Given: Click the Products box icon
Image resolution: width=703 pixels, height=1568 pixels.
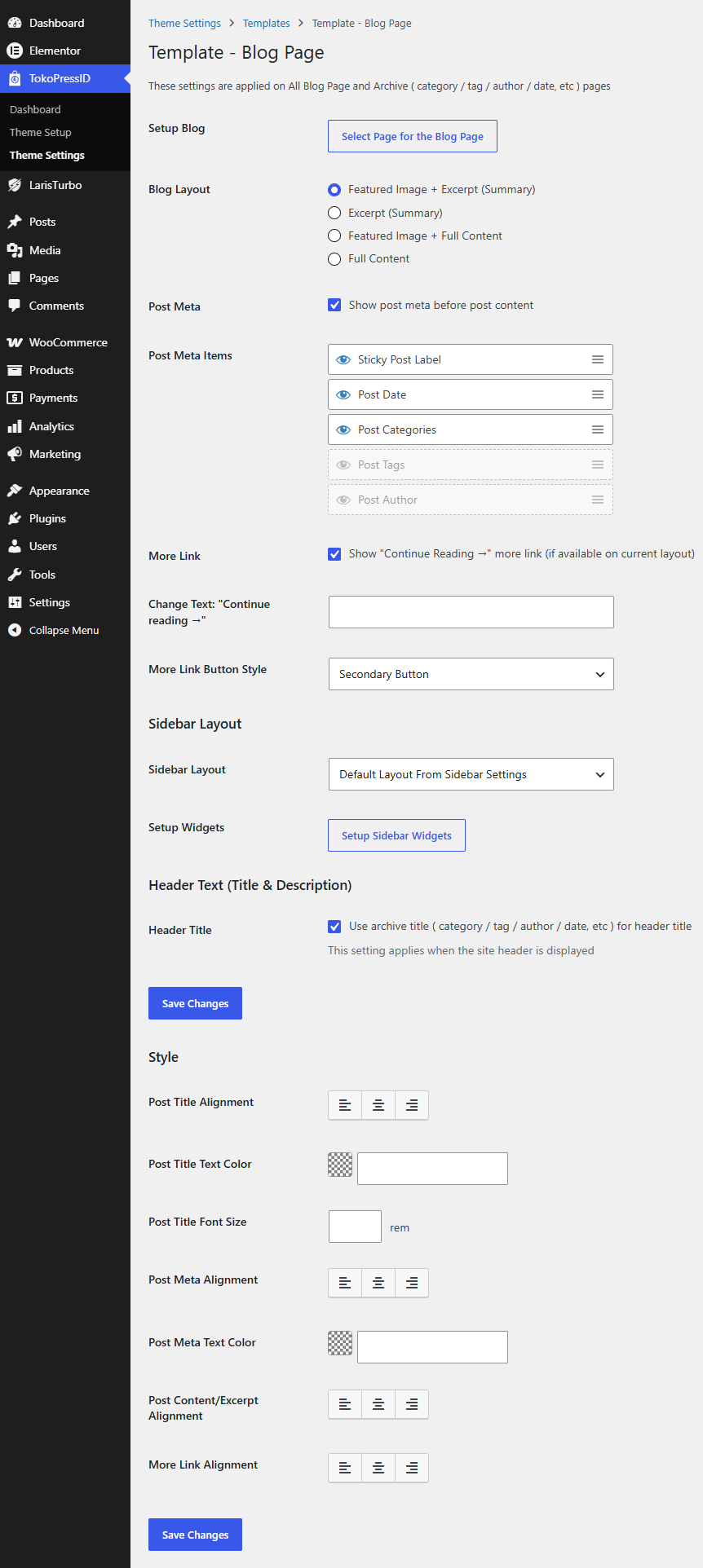Looking at the screenshot, I should click(x=15, y=370).
